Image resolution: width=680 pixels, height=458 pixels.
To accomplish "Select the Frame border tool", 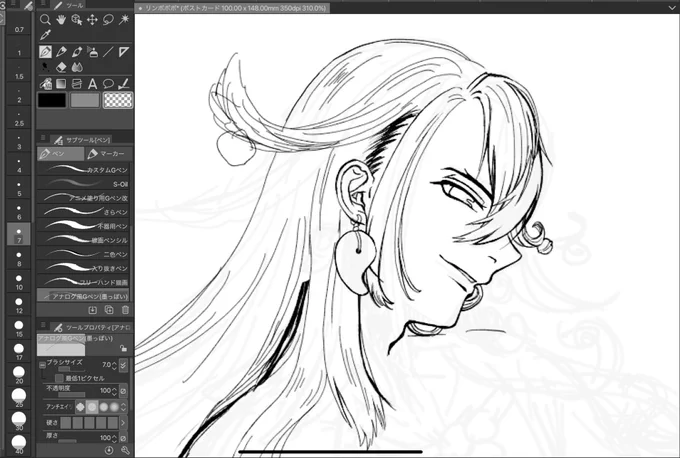I will (77, 84).
